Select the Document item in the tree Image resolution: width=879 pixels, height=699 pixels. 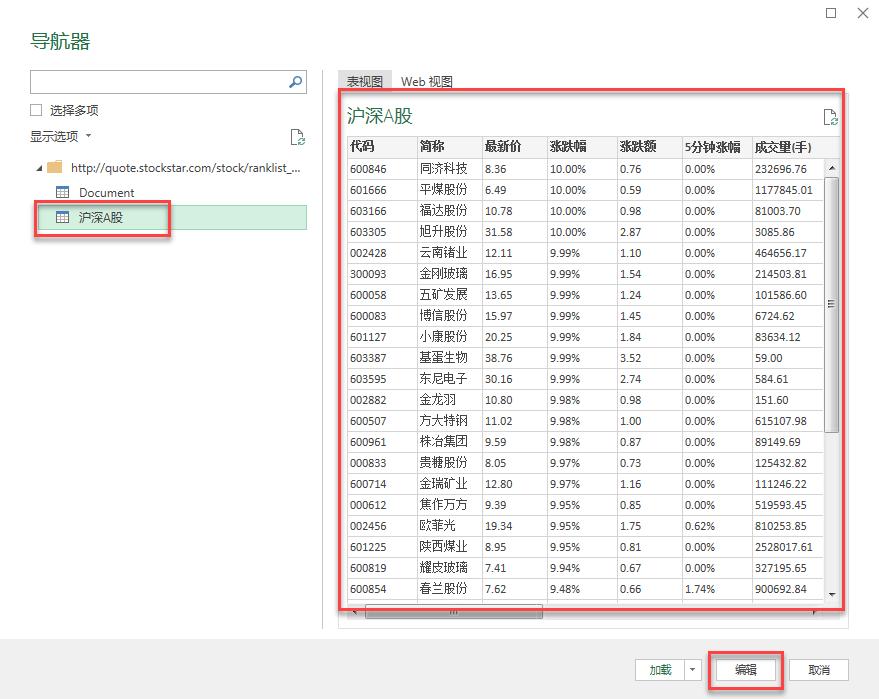108,192
